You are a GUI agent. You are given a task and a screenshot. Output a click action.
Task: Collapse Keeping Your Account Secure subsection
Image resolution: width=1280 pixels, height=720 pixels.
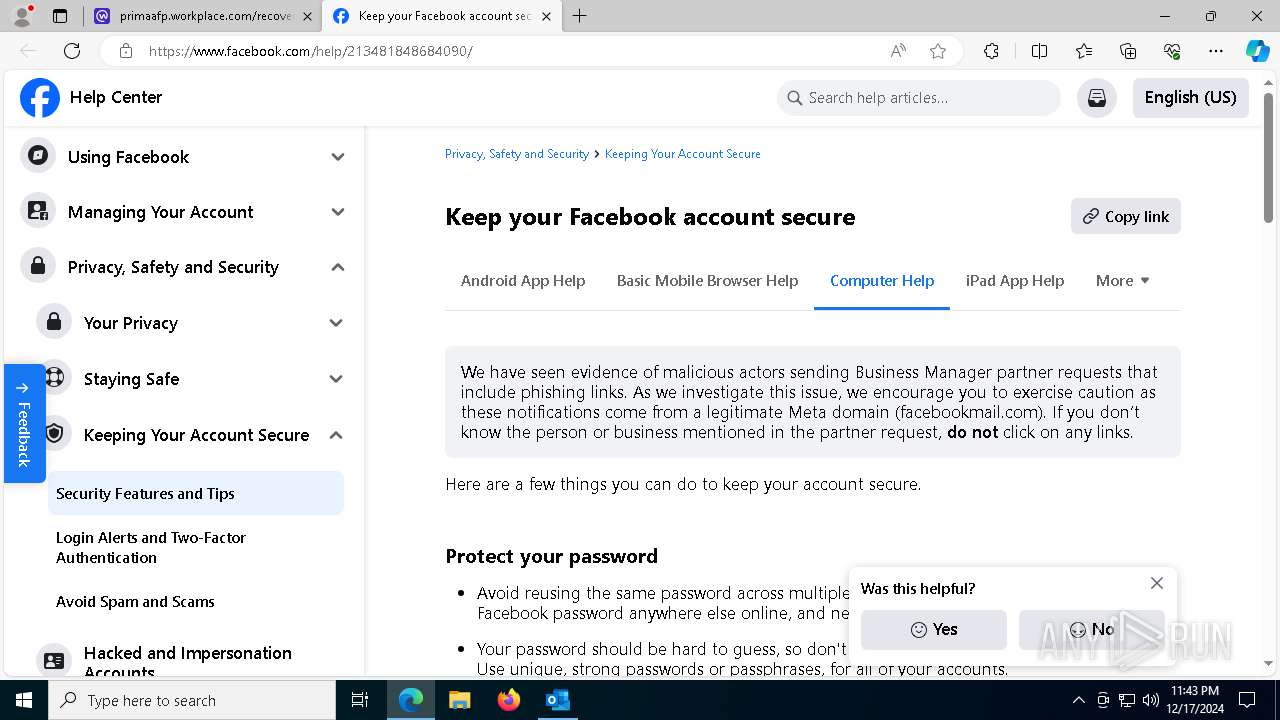336,435
